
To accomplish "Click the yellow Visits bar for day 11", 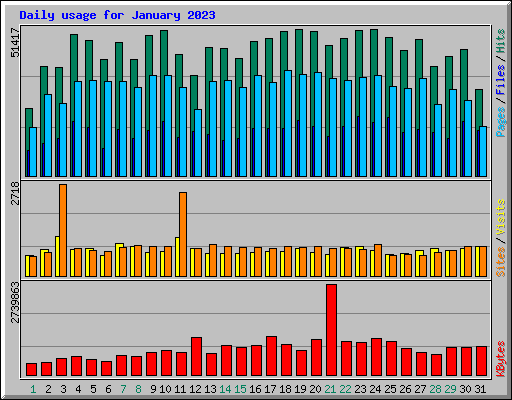I will (177, 257).
